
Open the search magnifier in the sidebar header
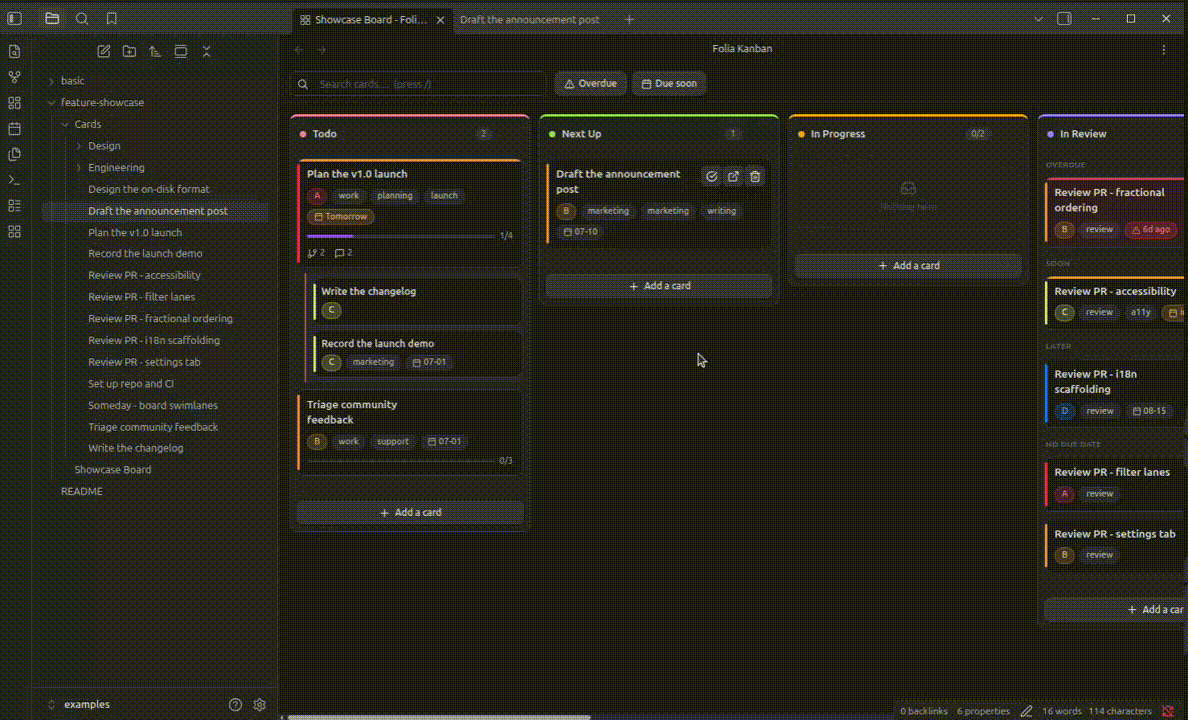tap(82, 18)
